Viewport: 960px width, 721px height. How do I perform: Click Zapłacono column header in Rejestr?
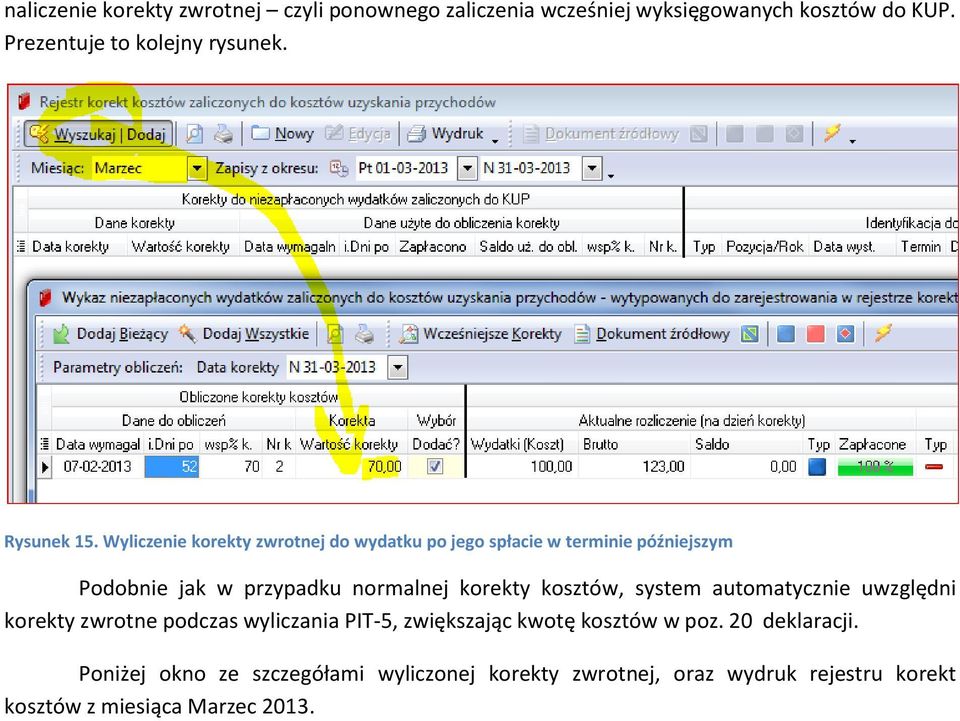[433, 247]
